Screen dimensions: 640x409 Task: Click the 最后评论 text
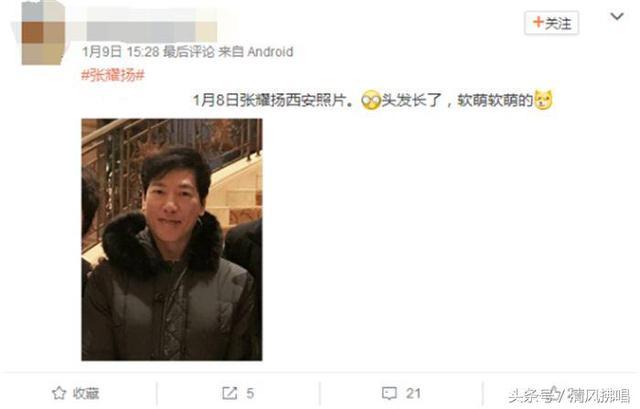pyautogui.click(x=189, y=52)
